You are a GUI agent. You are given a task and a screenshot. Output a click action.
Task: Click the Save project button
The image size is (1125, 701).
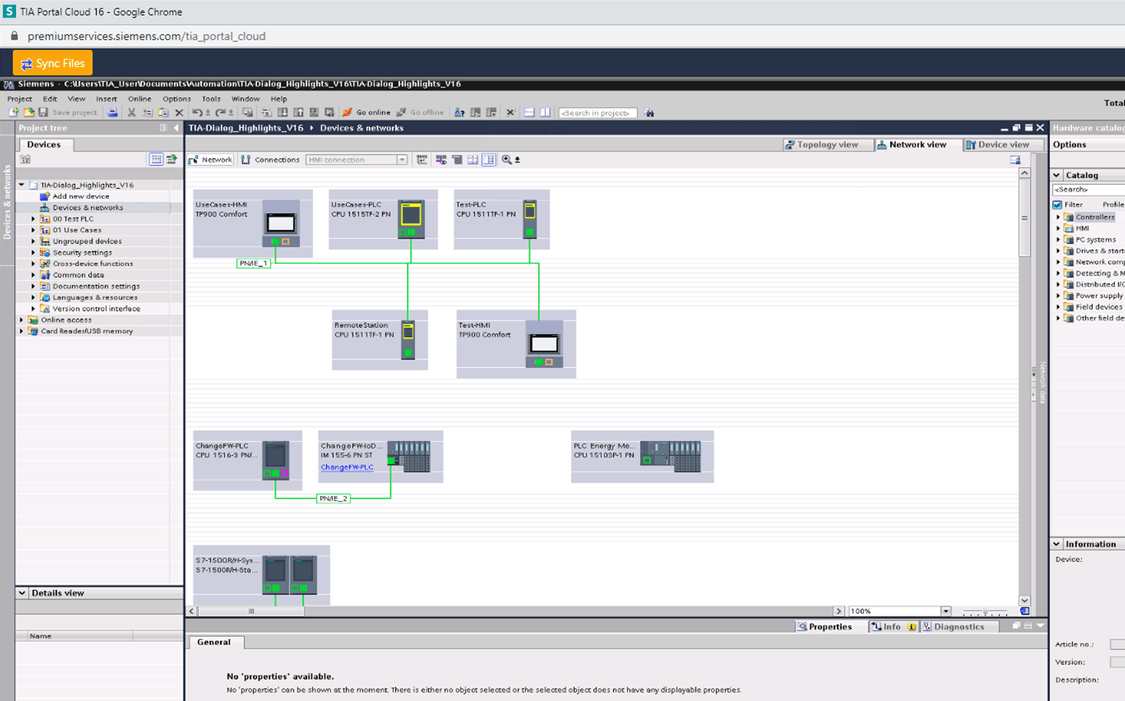point(67,113)
